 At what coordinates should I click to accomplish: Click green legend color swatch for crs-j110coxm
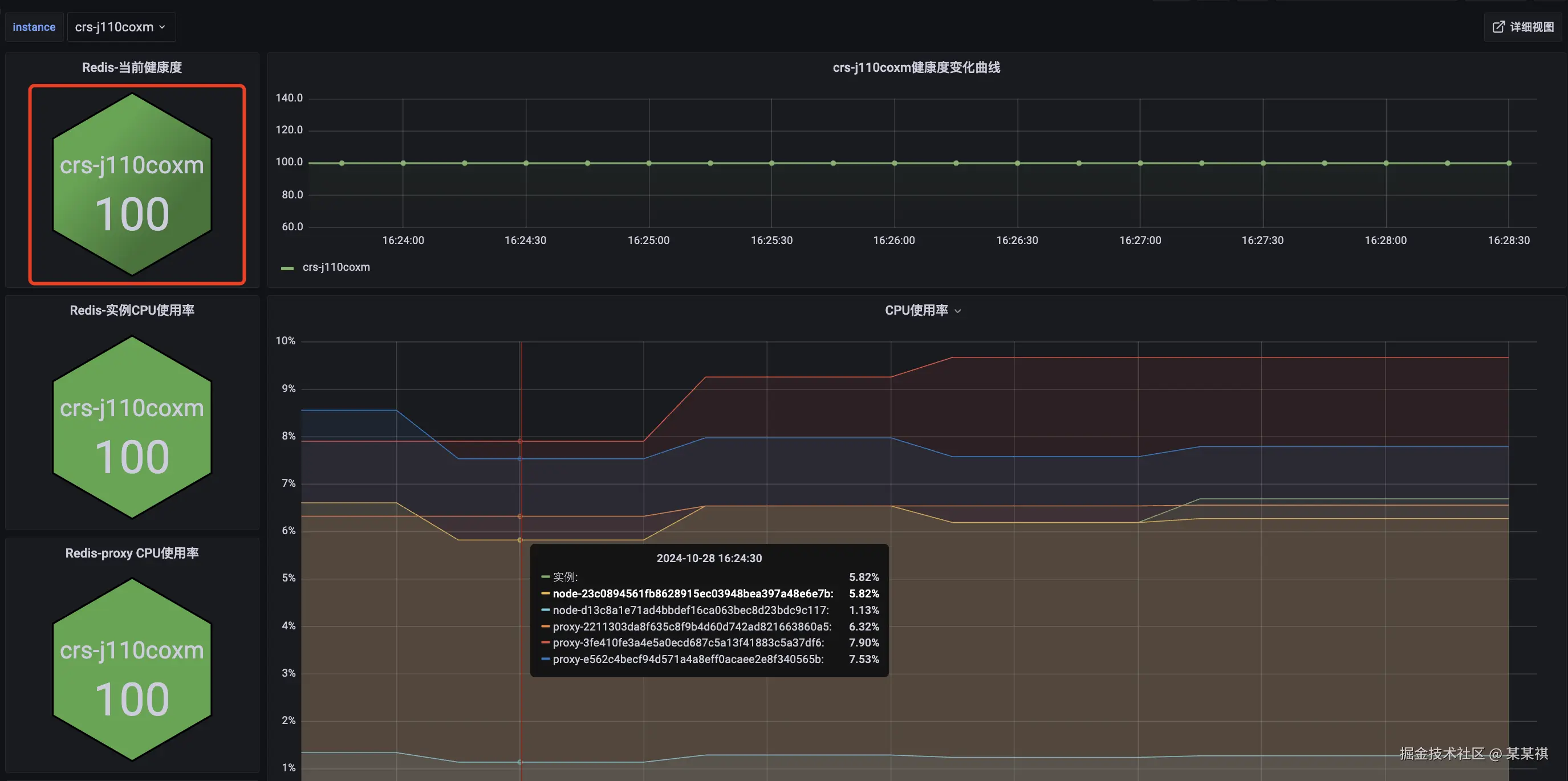pos(287,268)
